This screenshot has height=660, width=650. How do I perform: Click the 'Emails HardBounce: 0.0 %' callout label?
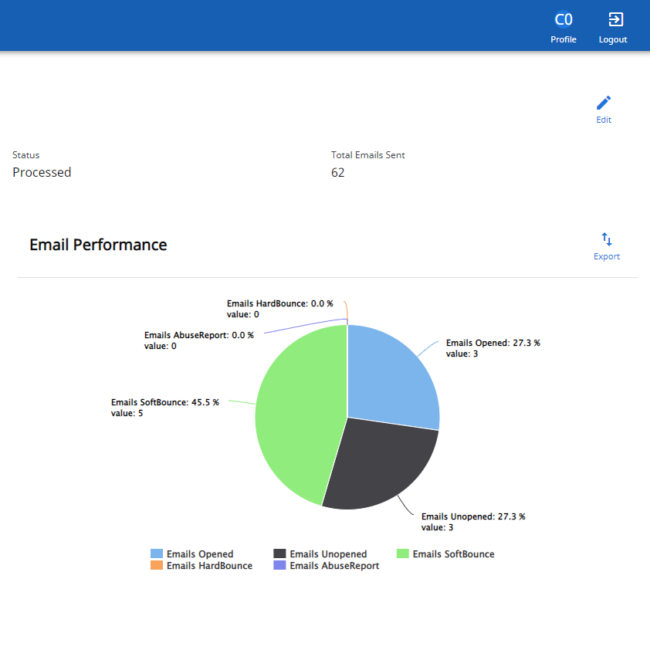point(279,303)
